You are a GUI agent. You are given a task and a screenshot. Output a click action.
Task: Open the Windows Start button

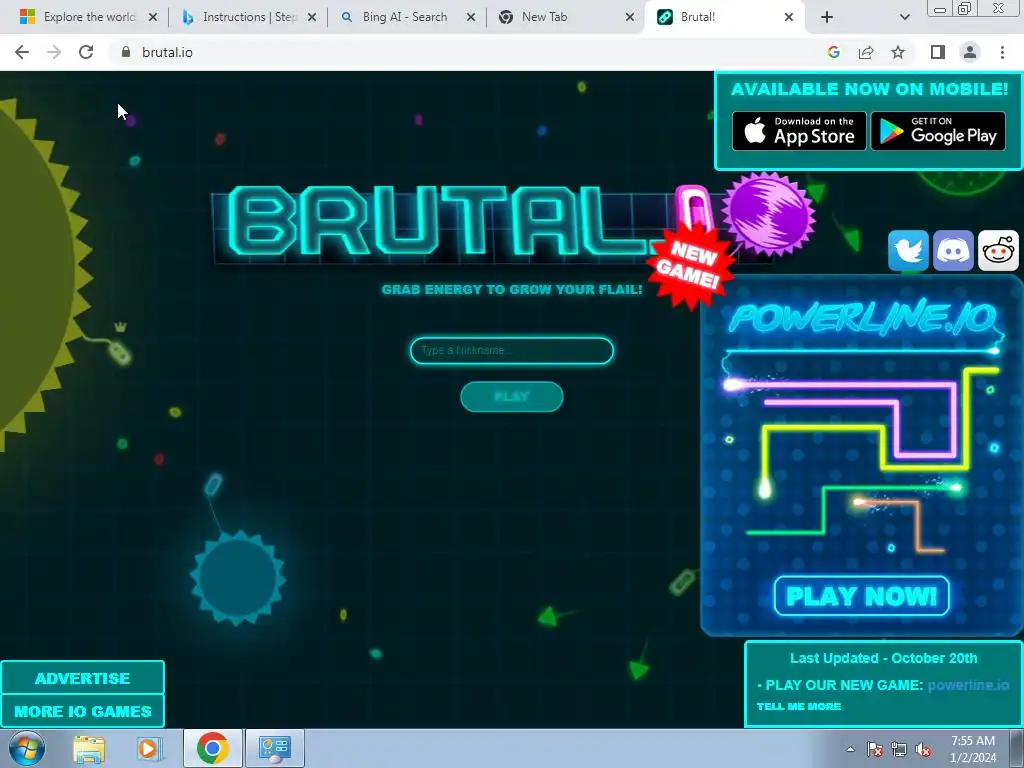pyautogui.click(x=27, y=748)
